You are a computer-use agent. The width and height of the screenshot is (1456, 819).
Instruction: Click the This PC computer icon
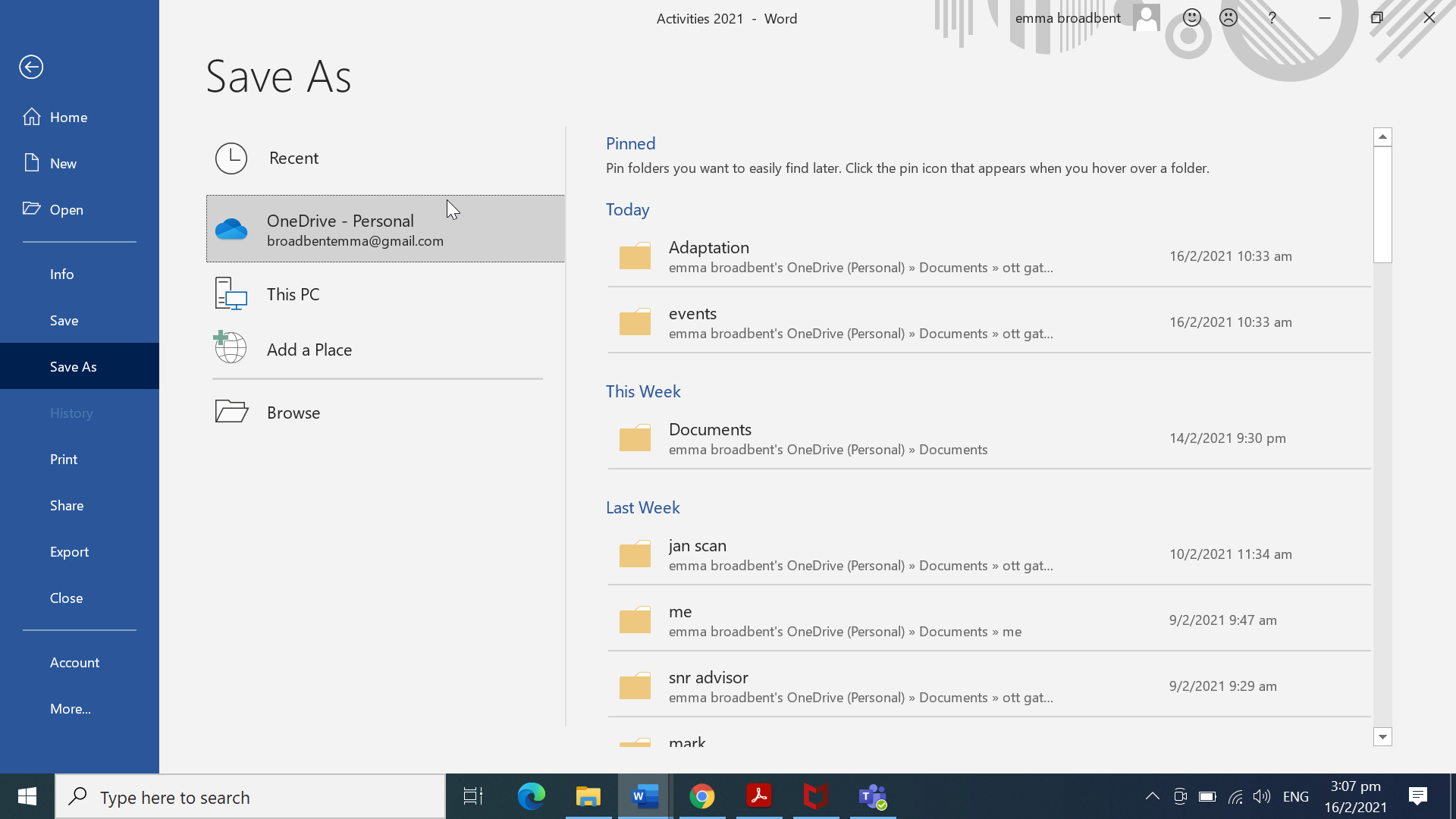click(231, 293)
